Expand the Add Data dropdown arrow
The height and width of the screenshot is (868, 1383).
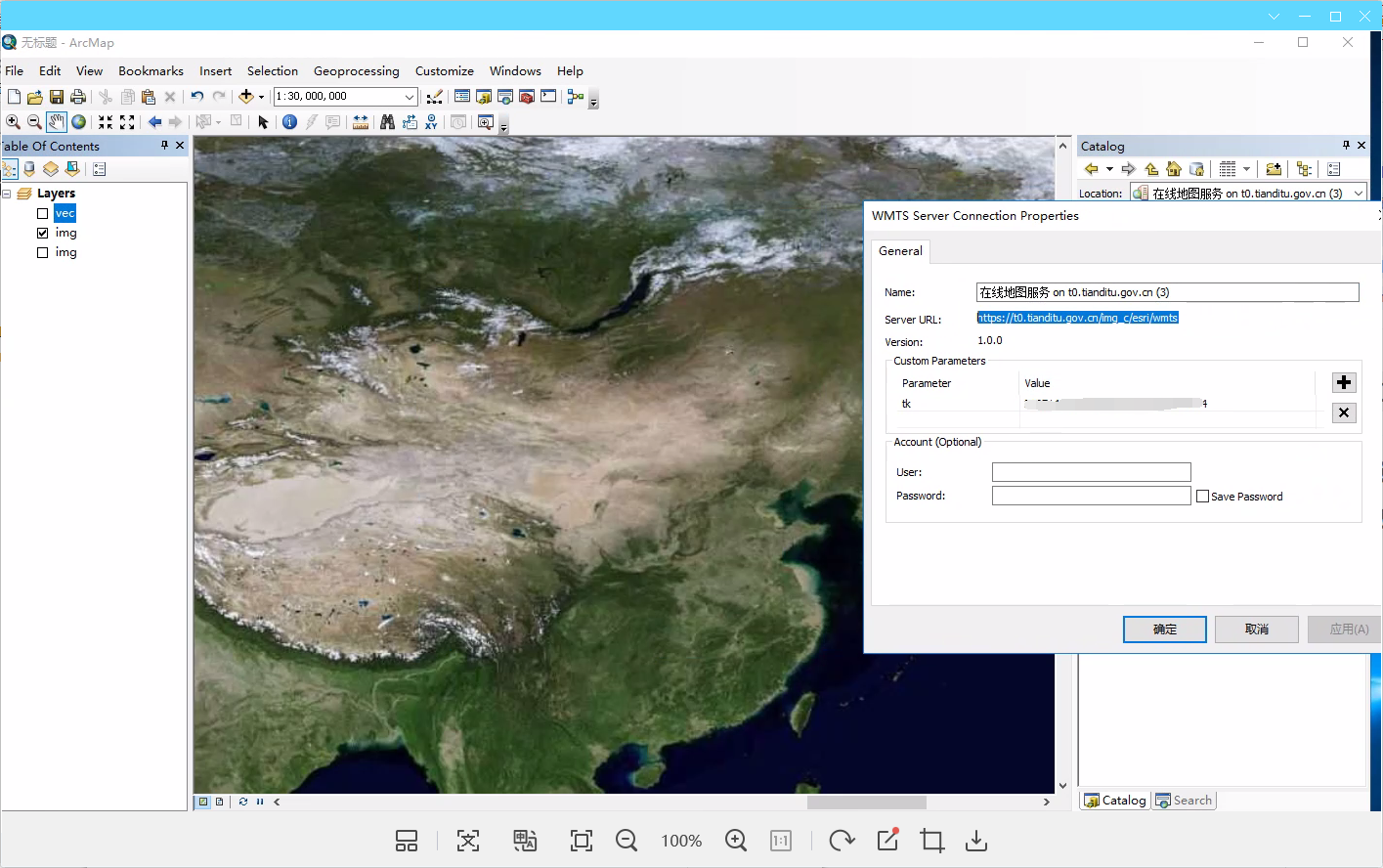coord(261,97)
